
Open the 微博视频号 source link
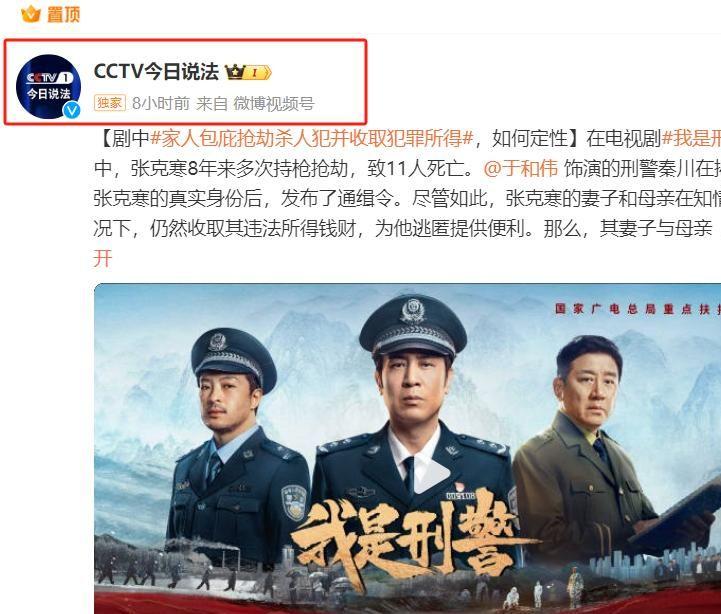pyautogui.click(x=274, y=103)
